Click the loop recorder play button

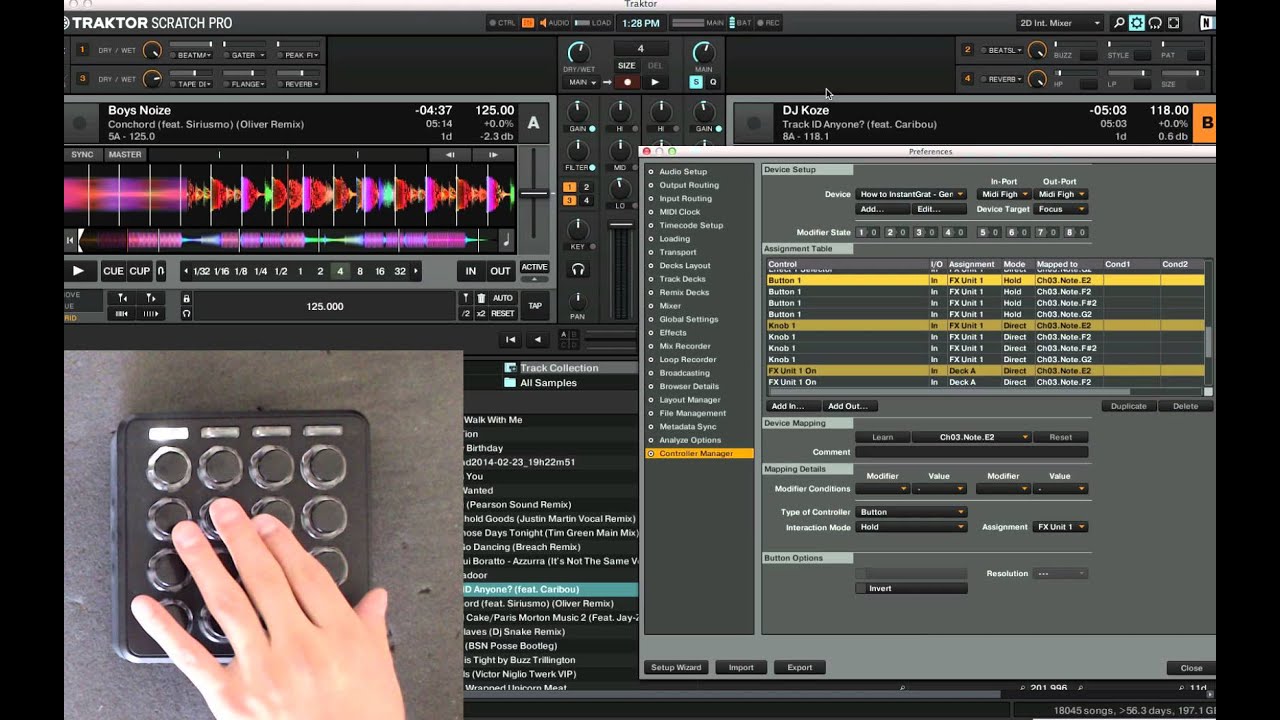coord(655,82)
